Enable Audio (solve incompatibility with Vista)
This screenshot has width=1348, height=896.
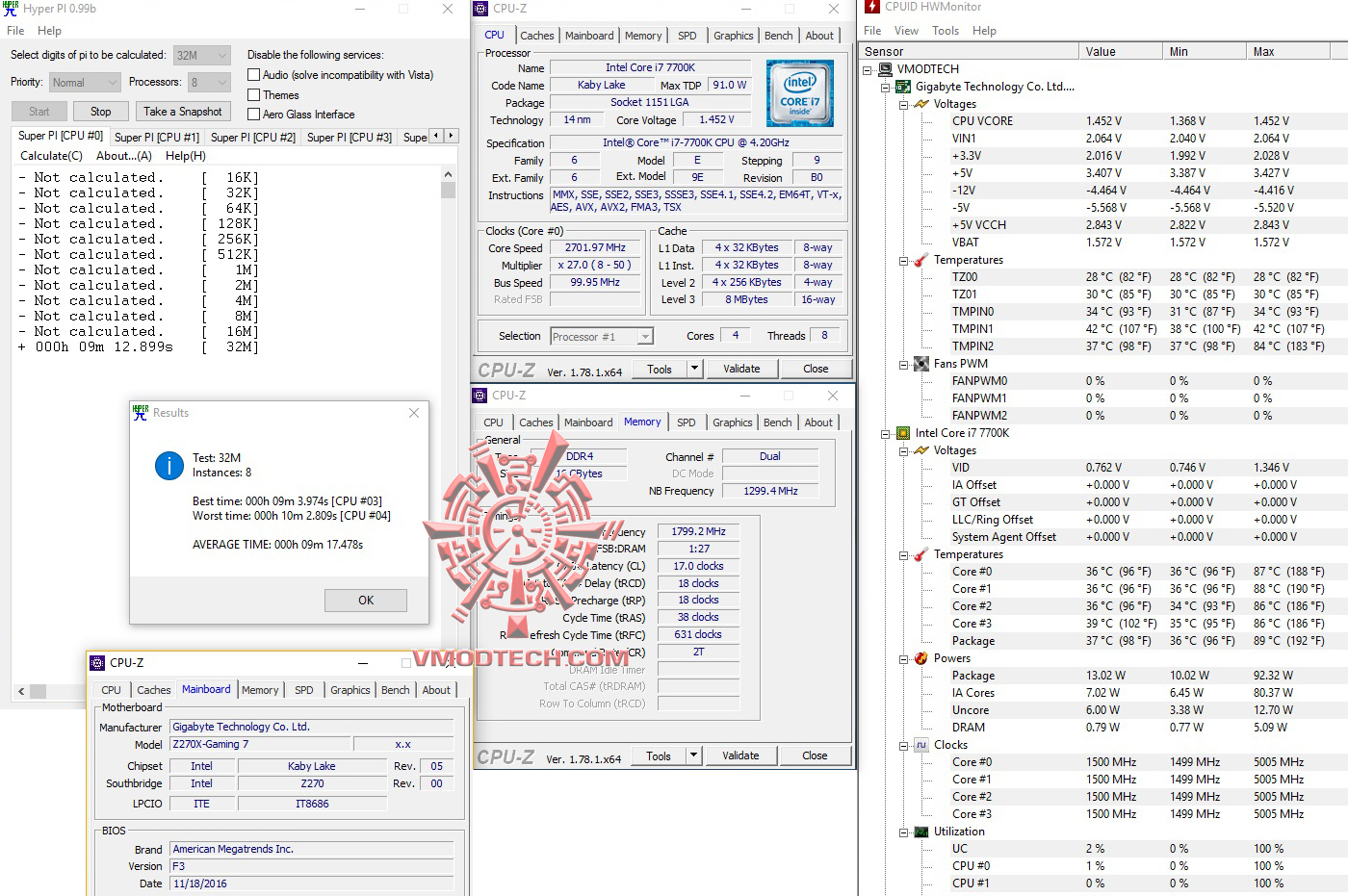252,74
